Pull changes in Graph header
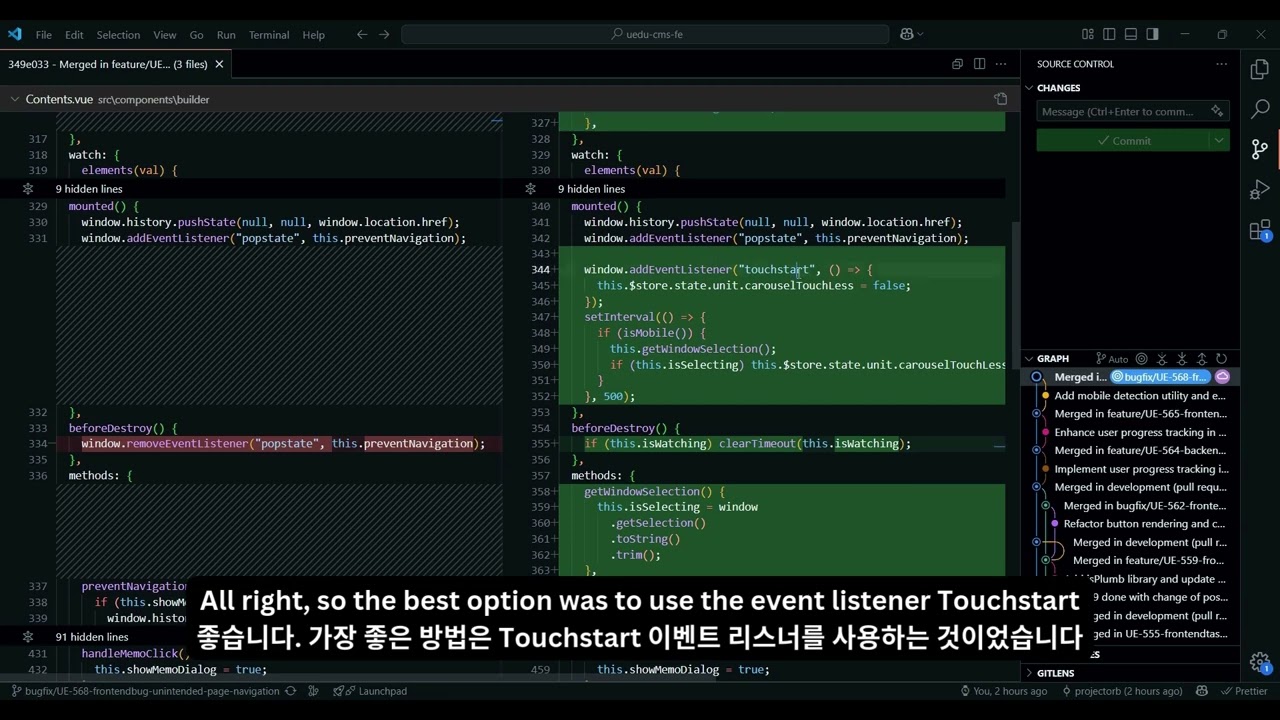1280x720 pixels. pos(1182,359)
